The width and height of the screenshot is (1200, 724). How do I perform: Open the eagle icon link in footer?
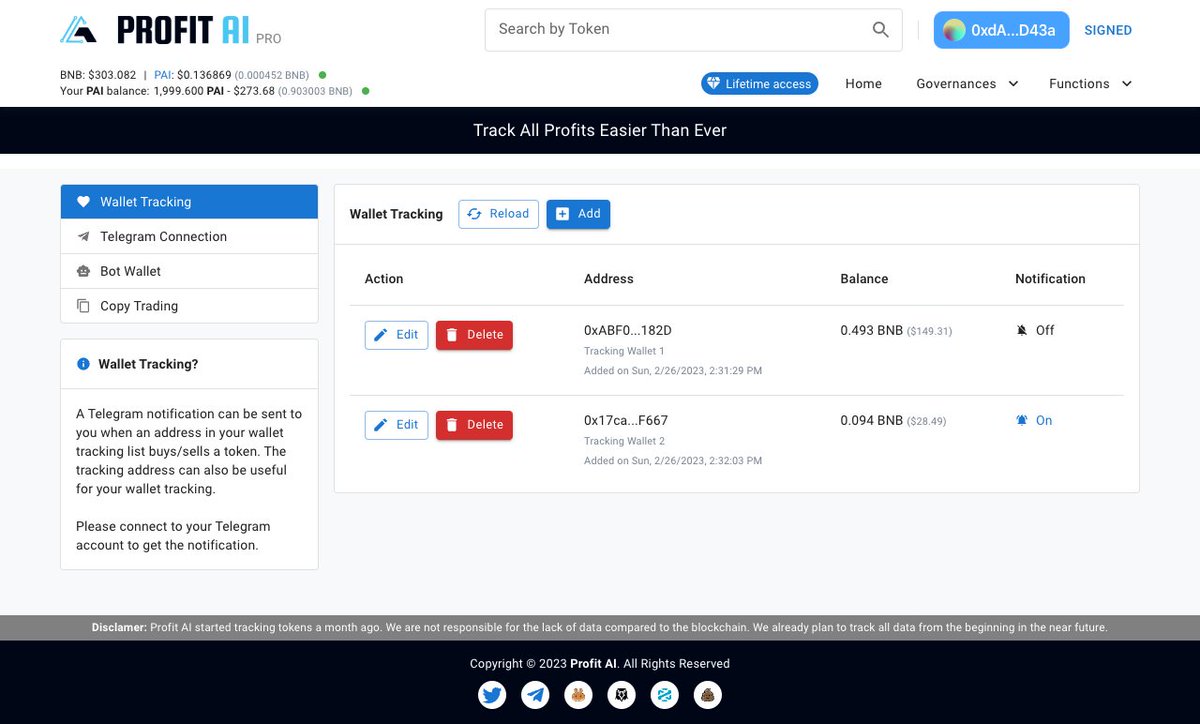621,694
